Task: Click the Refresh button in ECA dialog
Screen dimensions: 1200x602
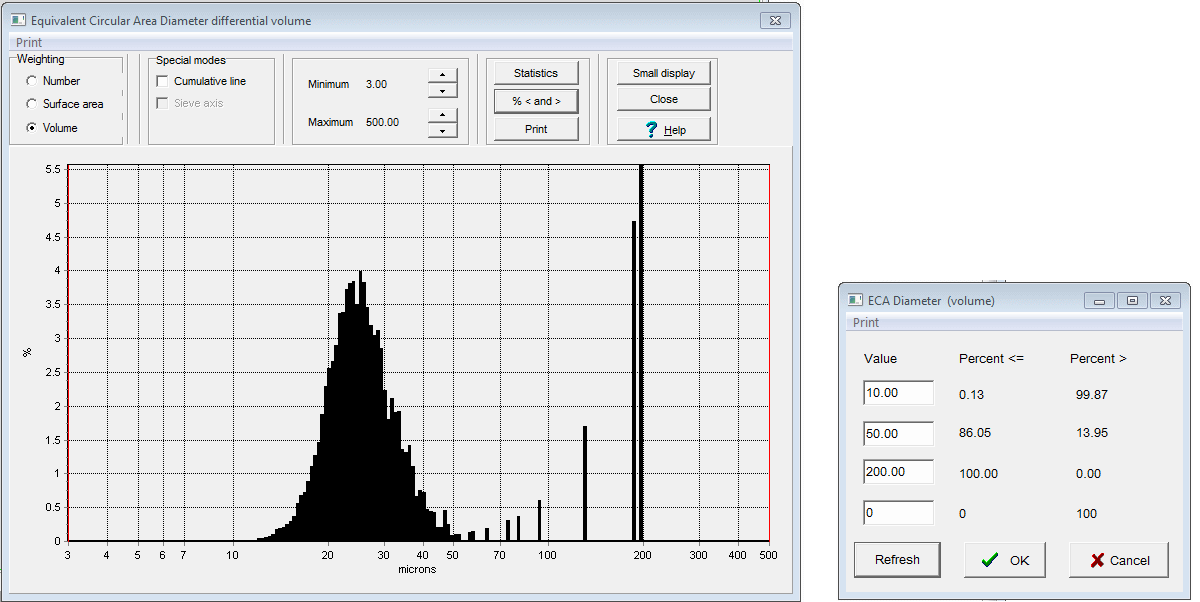Action: [x=897, y=560]
